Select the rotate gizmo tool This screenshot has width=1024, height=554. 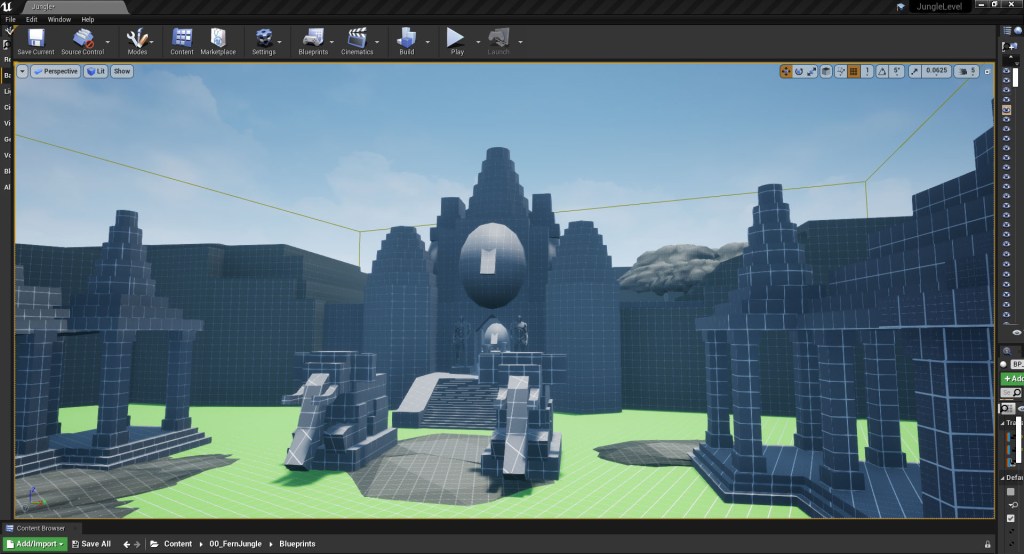(799, 71)
